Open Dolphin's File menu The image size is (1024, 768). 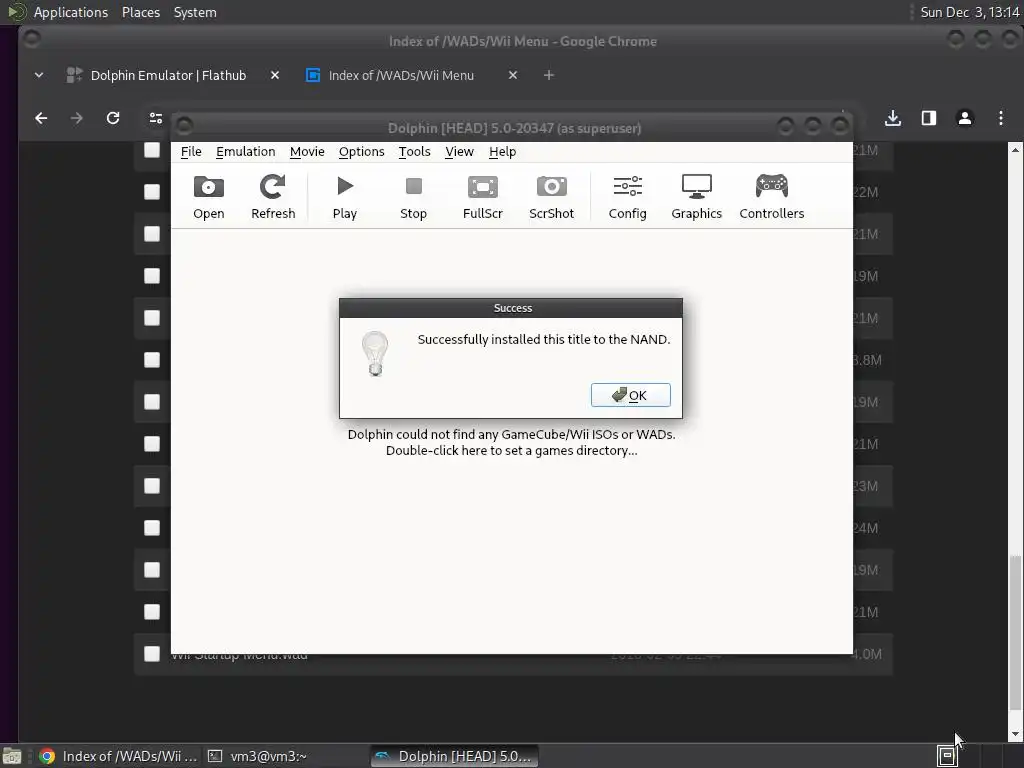[191, 152]
